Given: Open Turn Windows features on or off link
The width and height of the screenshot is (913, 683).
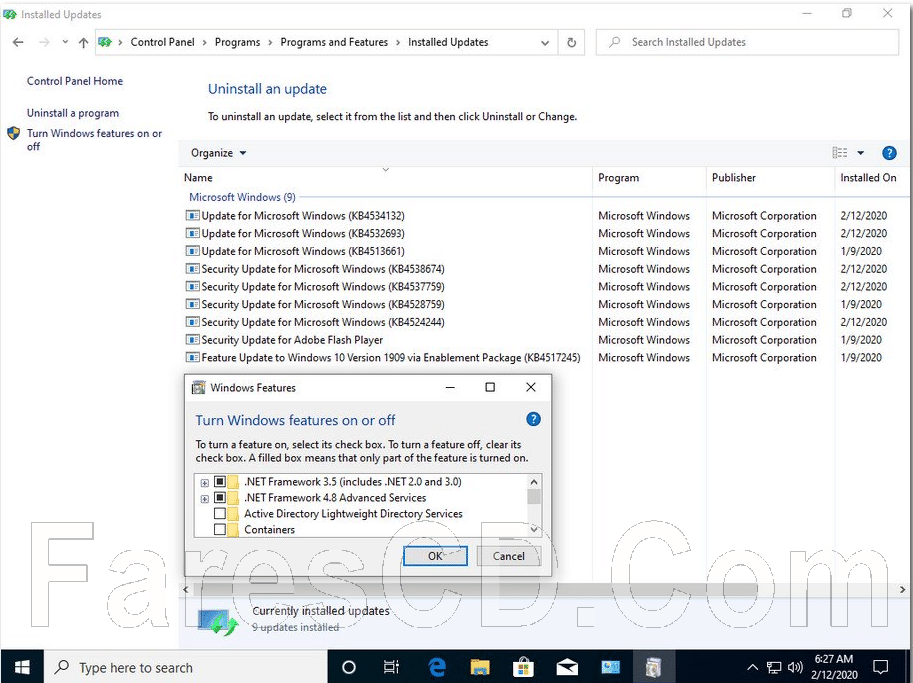Looking at the screenshot, I should pyautogui.click(x=94, y=140).
